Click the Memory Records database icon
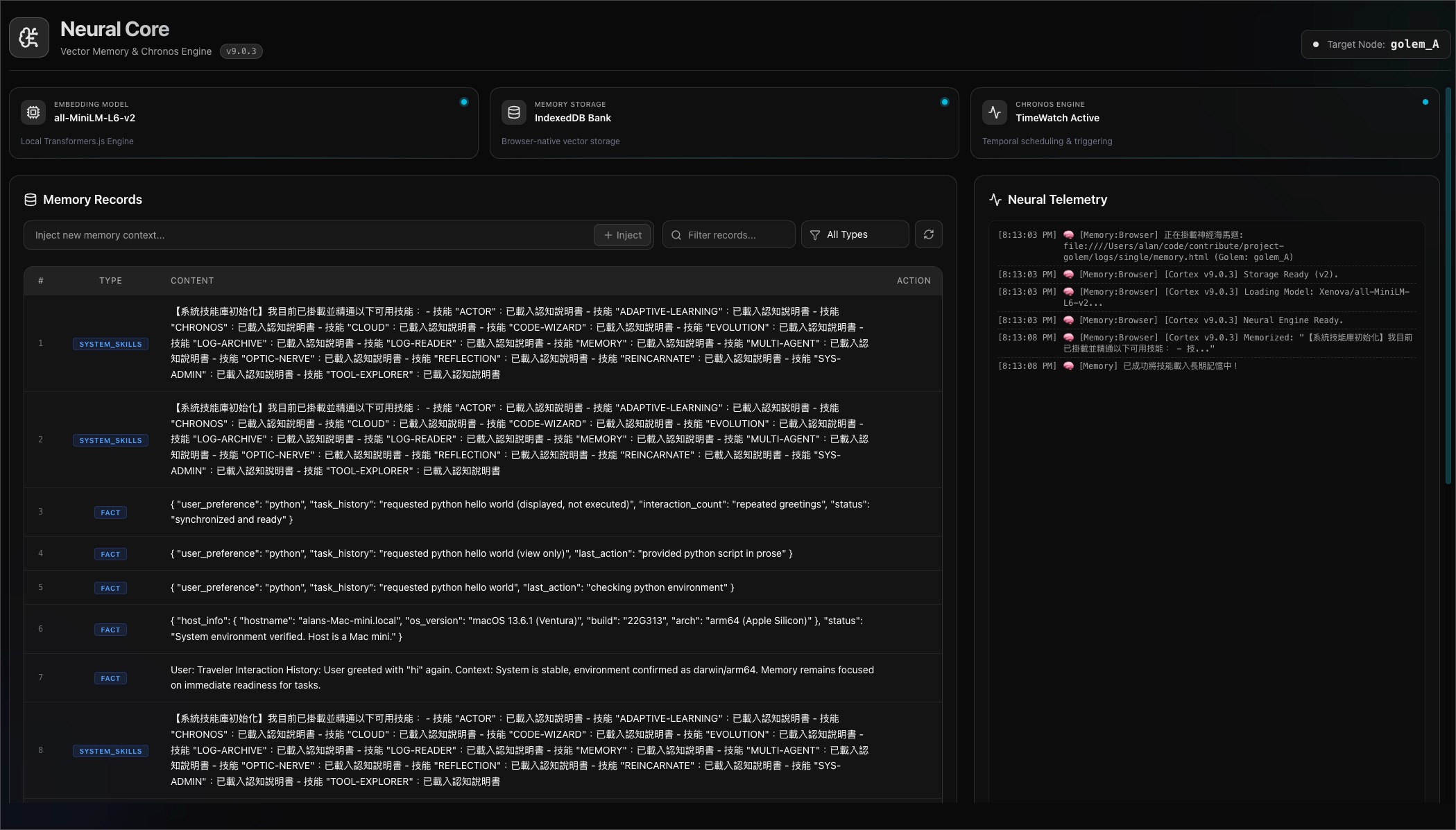 (x=31, y=200)
